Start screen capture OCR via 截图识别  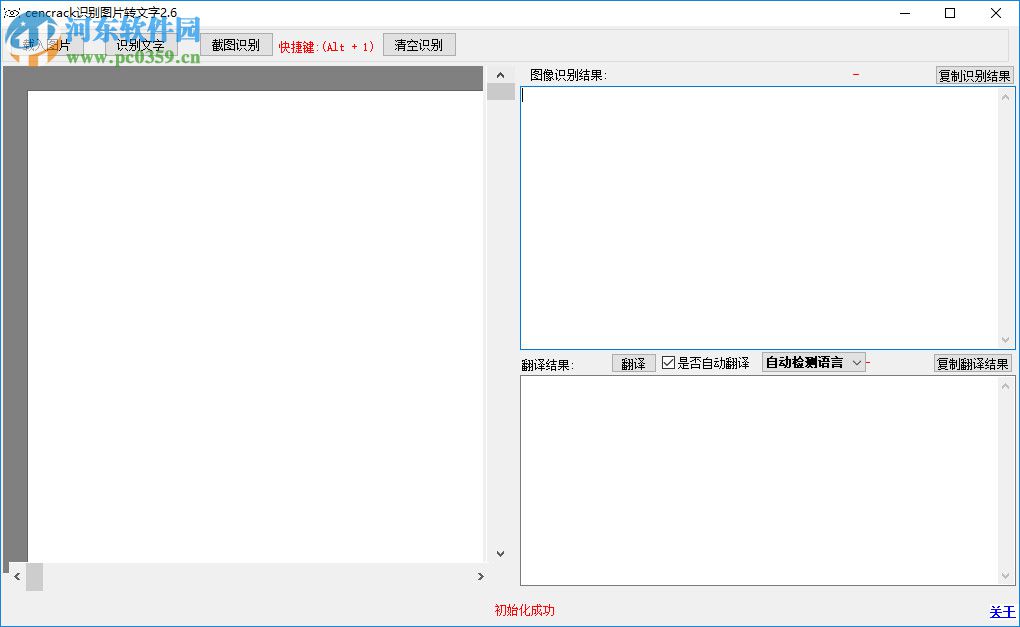(x=236, y=44)
